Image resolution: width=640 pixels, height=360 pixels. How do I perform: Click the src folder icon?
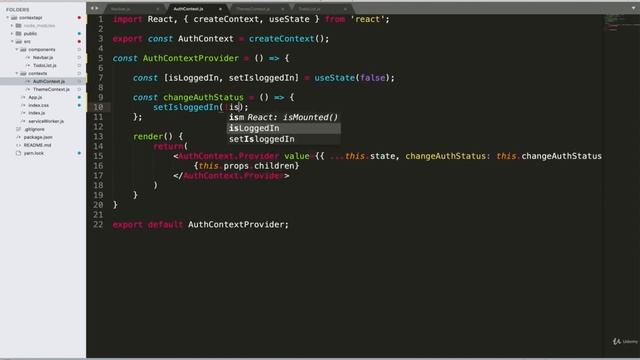click(x=18, y=41)
